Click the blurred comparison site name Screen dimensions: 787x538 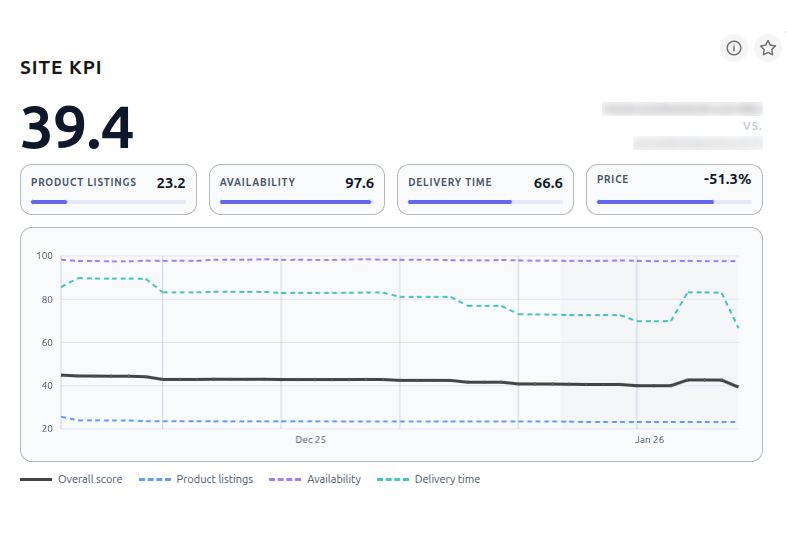point(682,108)
